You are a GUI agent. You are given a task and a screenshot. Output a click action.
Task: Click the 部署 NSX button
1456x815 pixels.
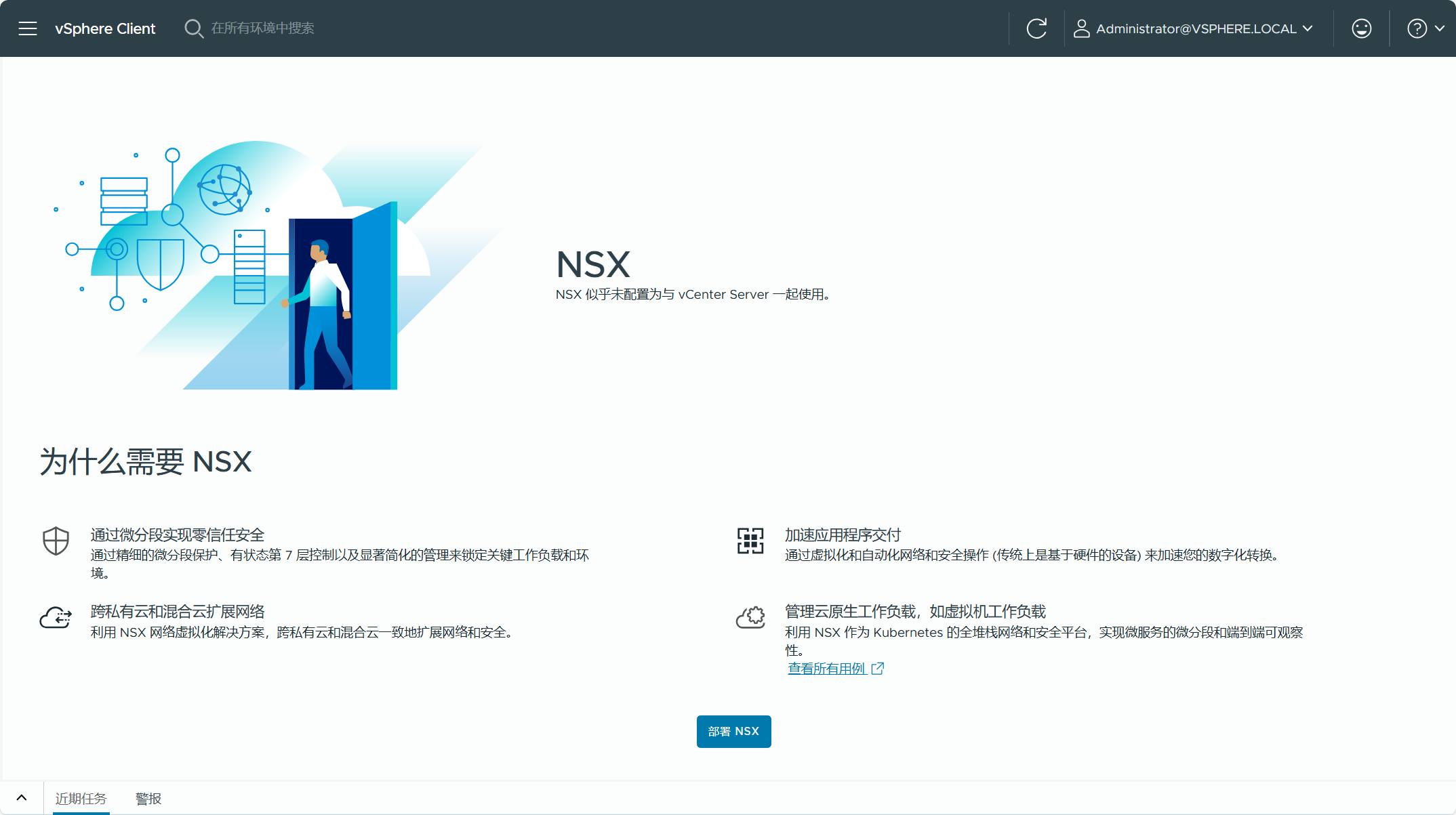point(733,732)
